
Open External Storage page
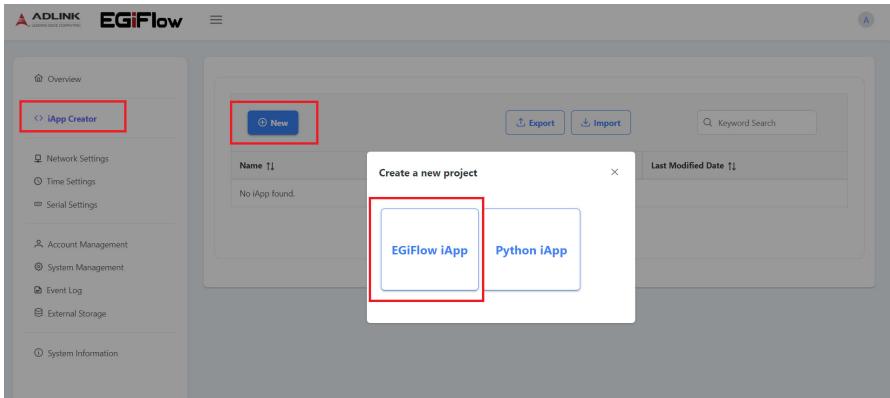click(70, 313)
